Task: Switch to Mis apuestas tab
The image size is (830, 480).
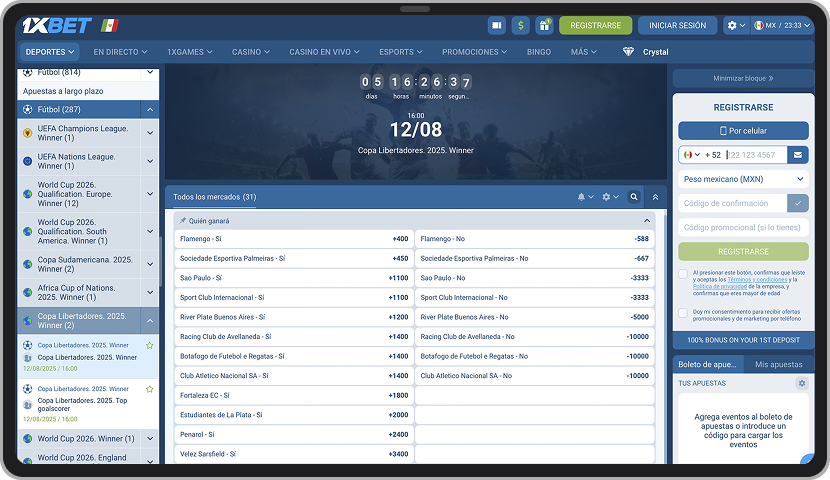Action: [x=779, y=364]
